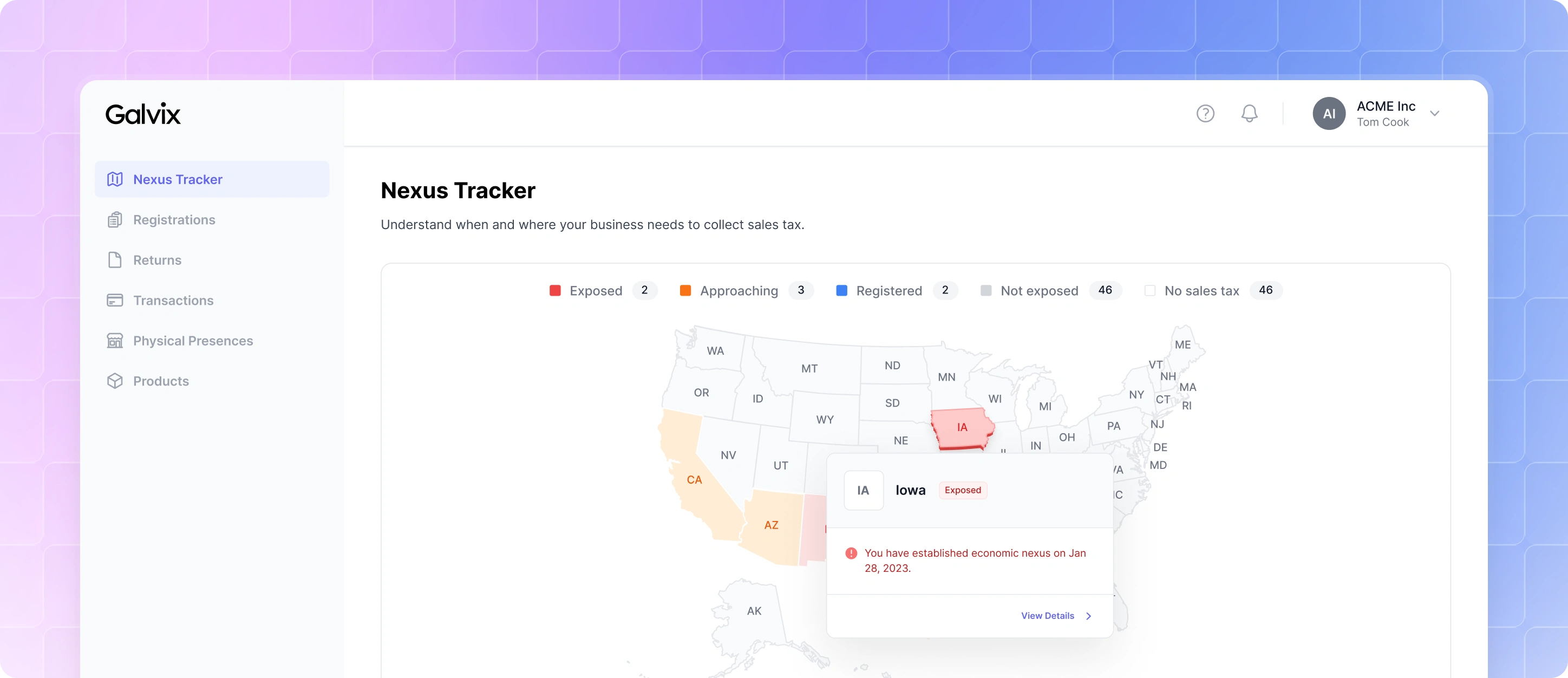Toggle the No sales tax legend filter
This screenshot has height=678, width=1568.
(1214, 290)
